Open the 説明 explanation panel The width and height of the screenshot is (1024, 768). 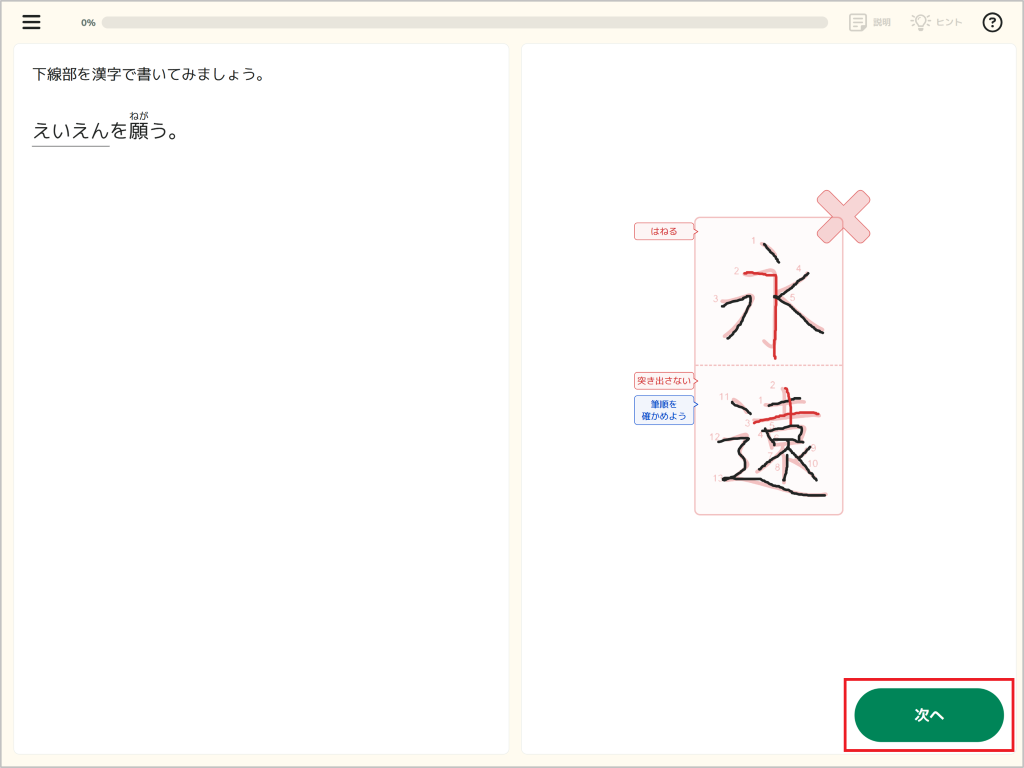pyautogui.click(x=870, y=22)
